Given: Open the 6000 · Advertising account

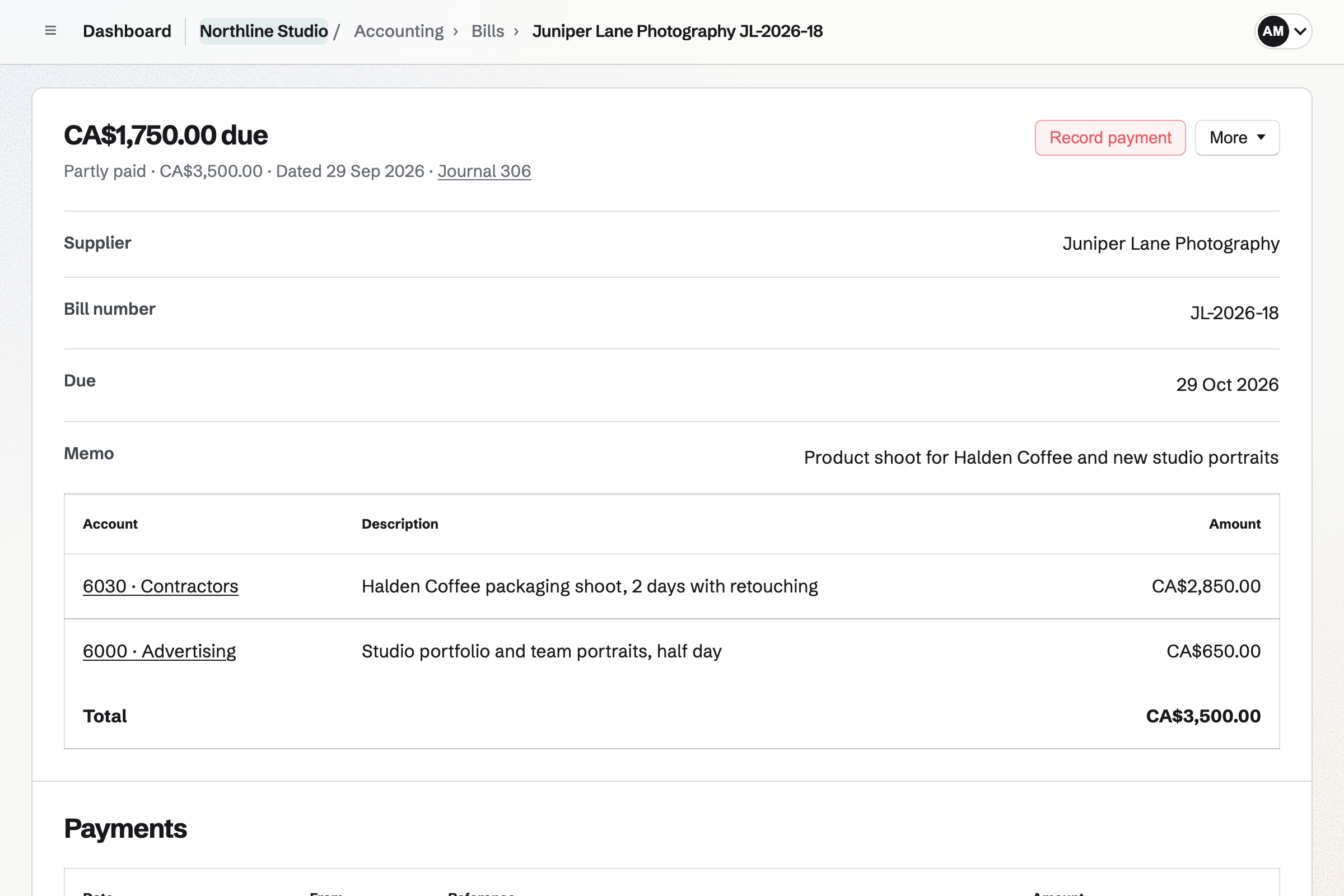Looking at the screenshot, I should point(160,651).
